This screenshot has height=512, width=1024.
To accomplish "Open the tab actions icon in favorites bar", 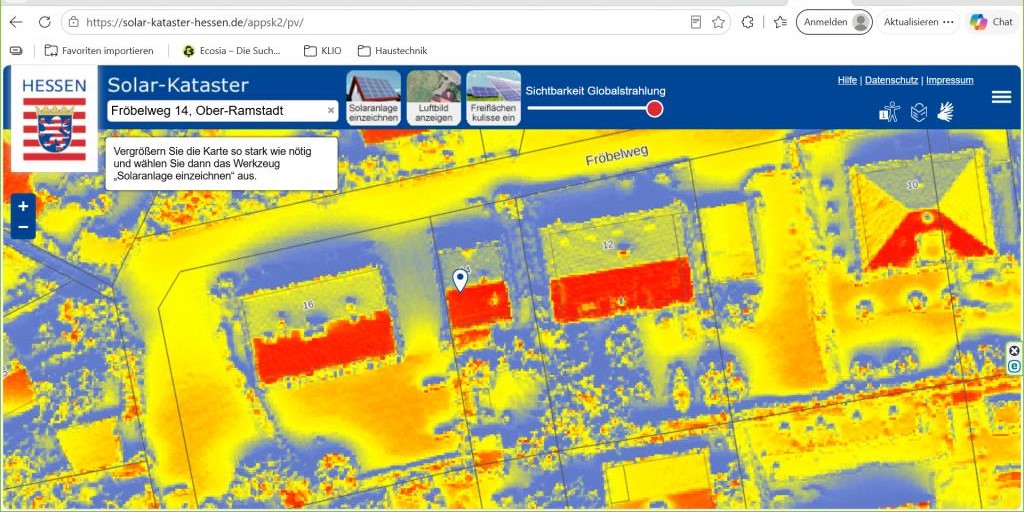I will coord(16,50).
